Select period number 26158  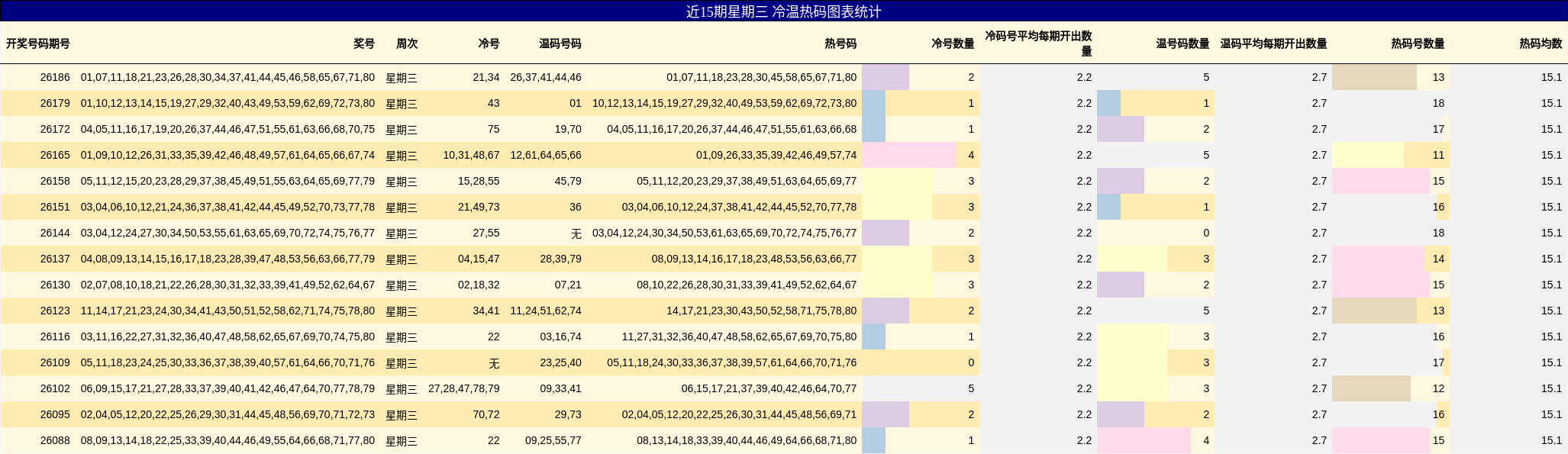(55, 181)
